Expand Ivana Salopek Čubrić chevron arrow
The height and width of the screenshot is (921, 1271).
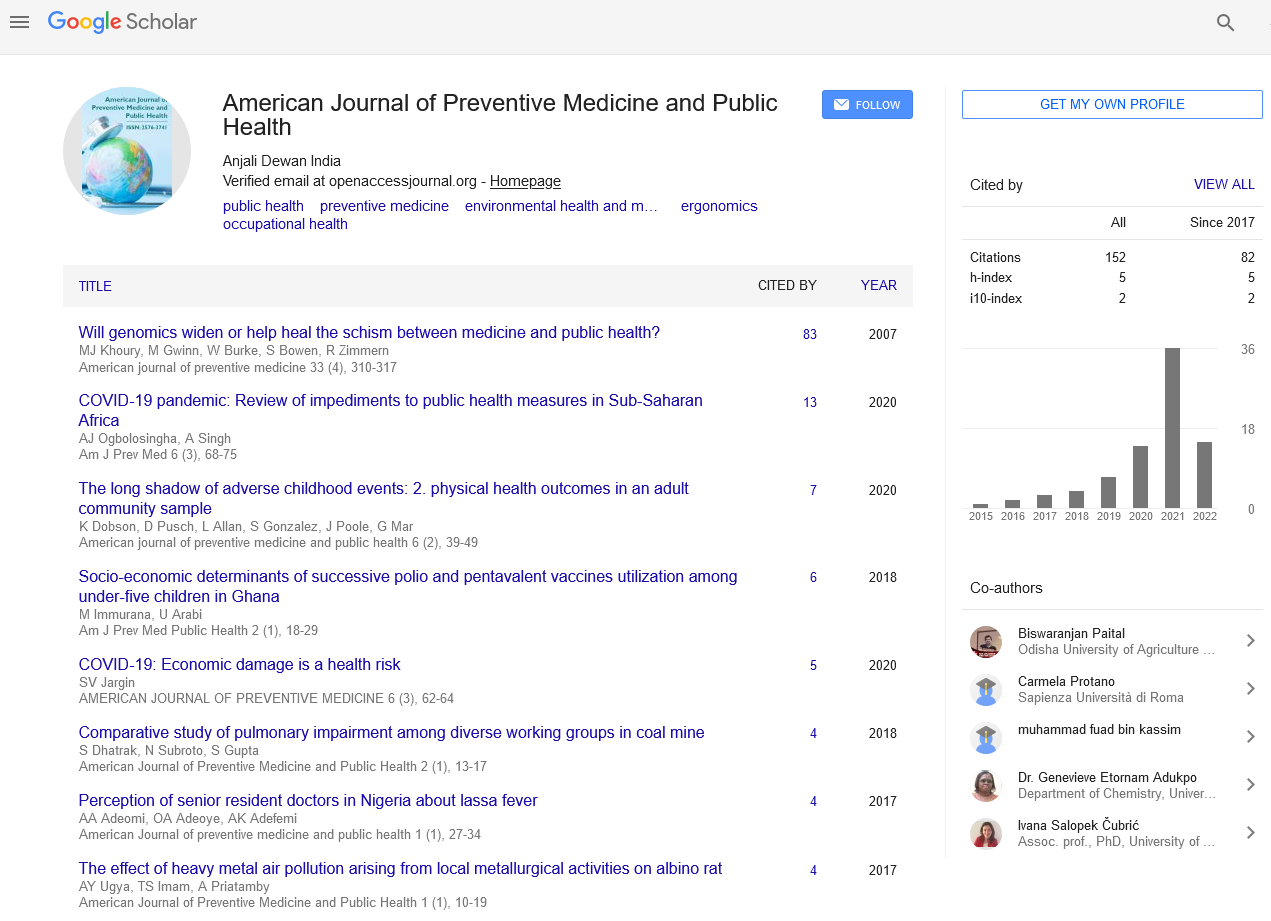pyautogui.click(x=1250, y=833)
